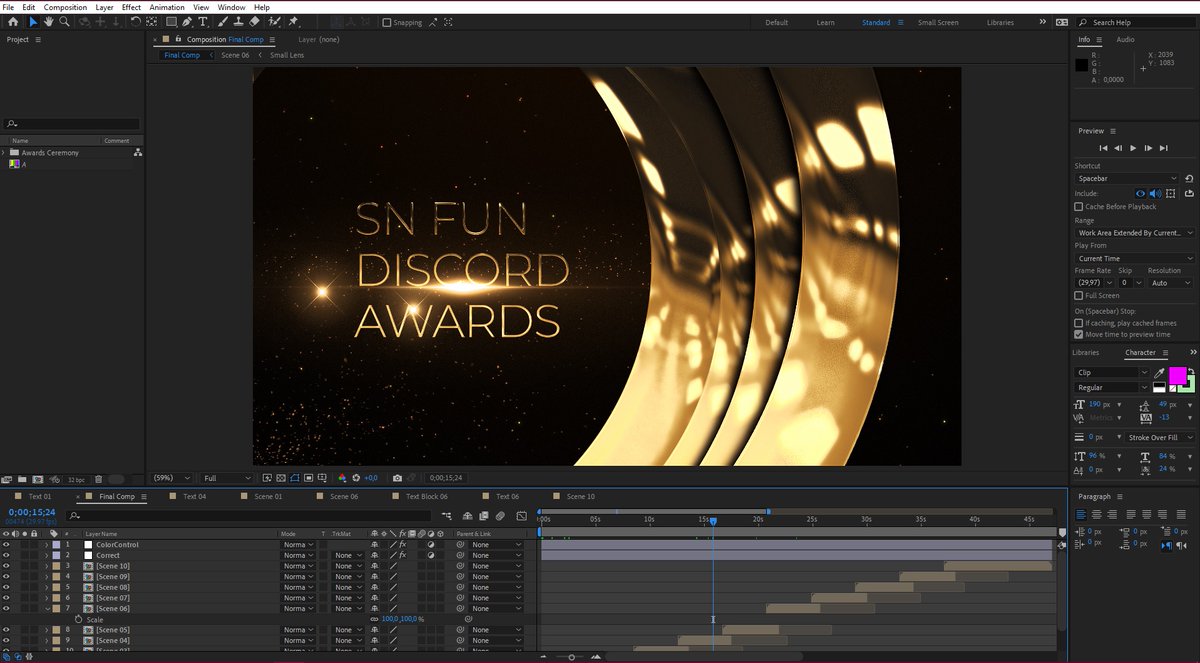Select the Pen tool
Image resolution: width=1200 pixels, height=663 pixels.
187,21
